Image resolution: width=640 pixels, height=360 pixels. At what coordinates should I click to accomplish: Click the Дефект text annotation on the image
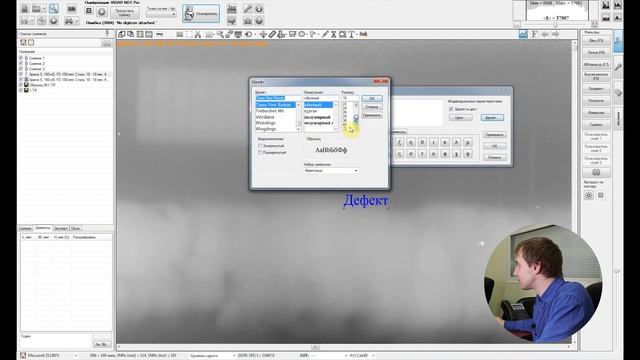[x=366, y=200]
